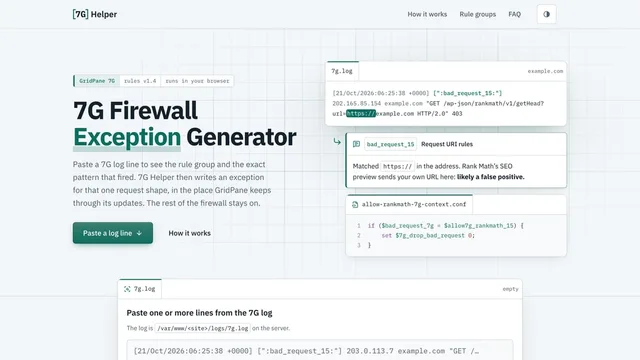Open Rule groups navigation link
Screen dimensions: 640x360
click(478, 14)
